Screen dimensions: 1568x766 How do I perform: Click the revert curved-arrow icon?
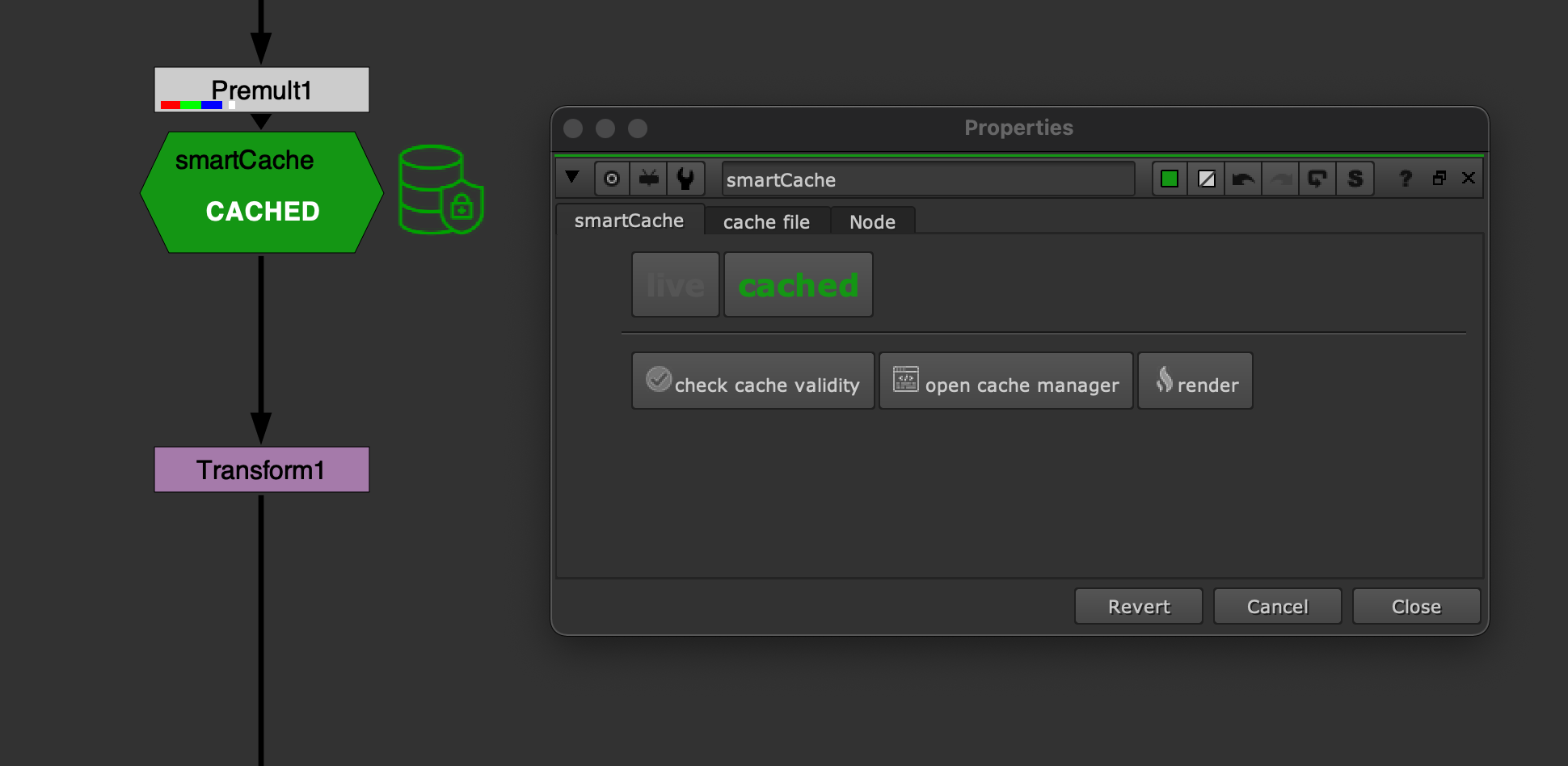pyautogui.click(x=1317, y=179)
